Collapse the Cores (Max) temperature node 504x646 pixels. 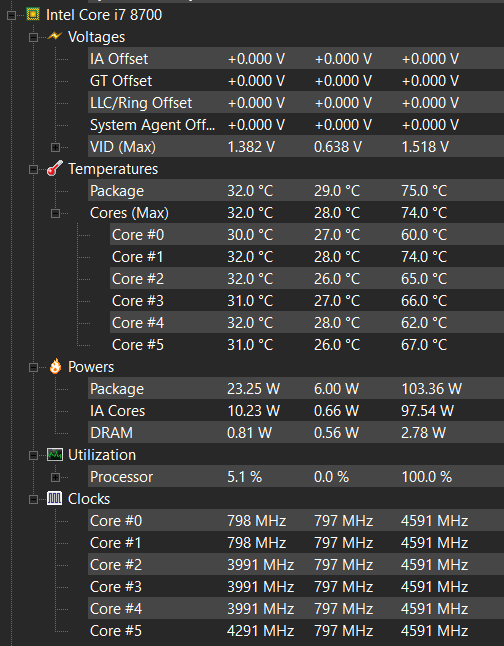click(55, 213)
